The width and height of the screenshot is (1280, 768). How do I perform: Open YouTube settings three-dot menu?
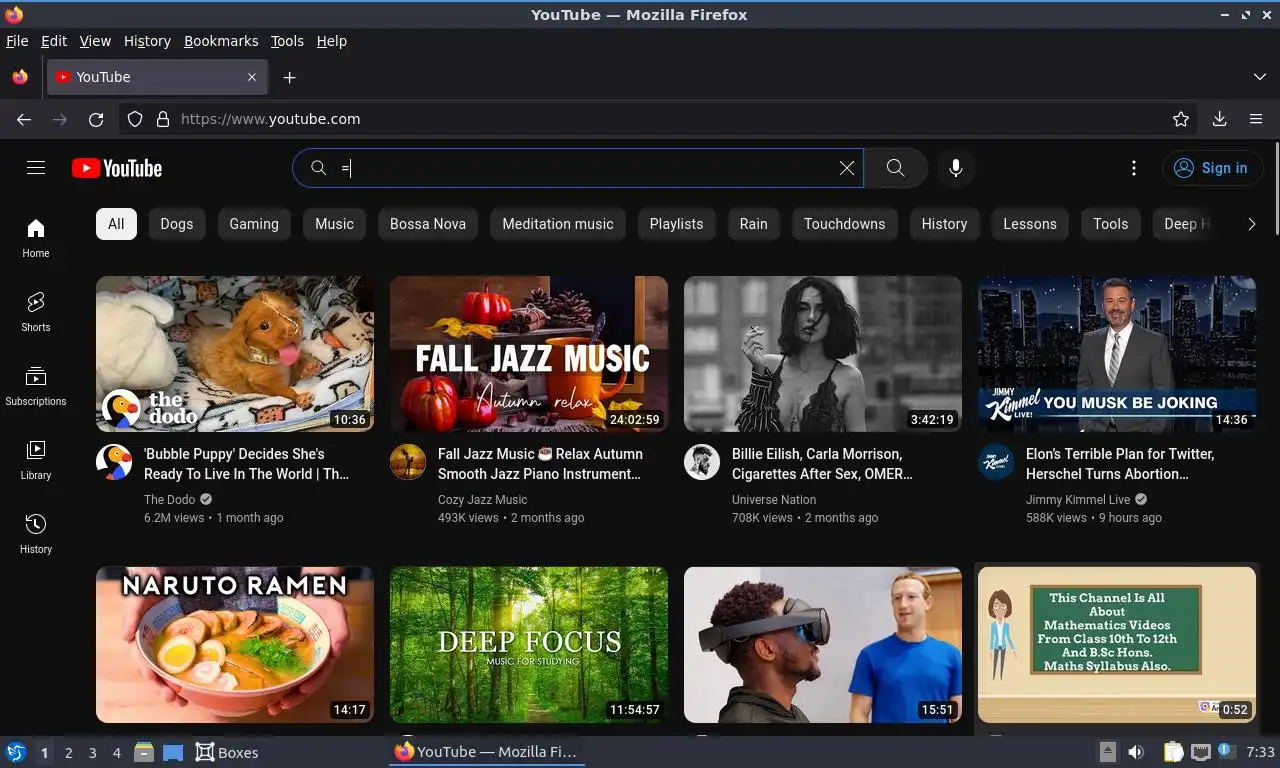point(1133,168)
